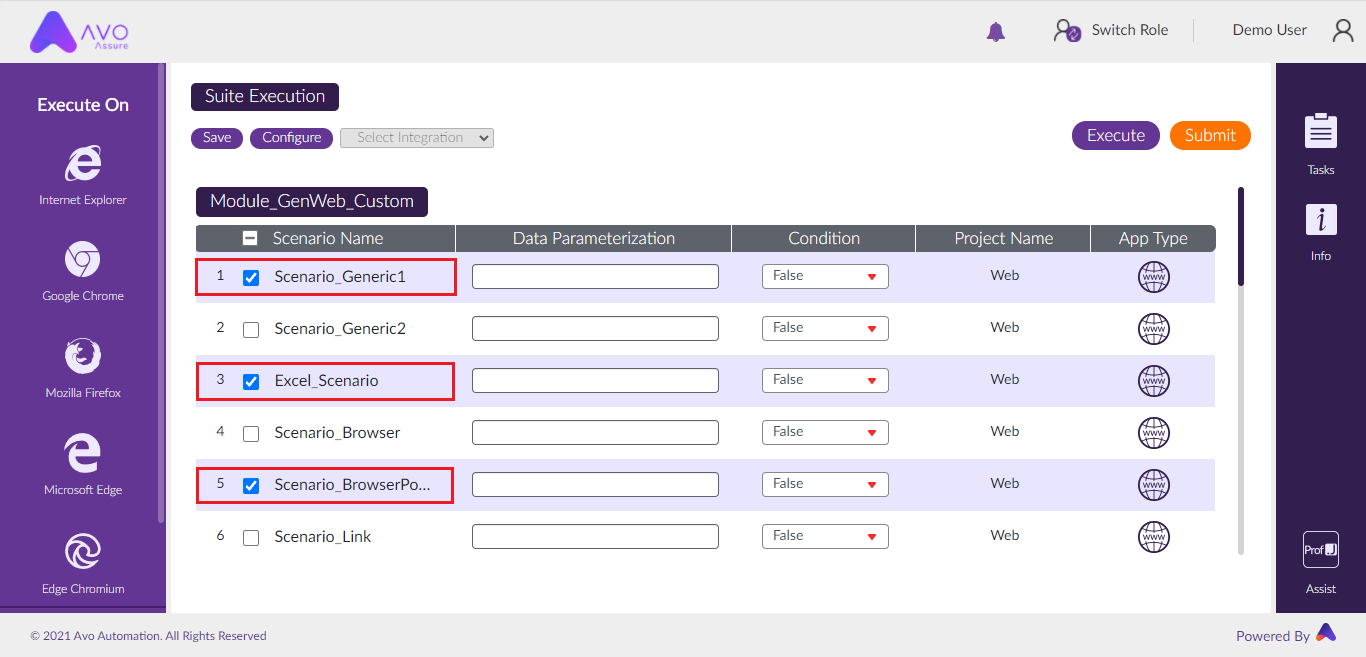Open Condition dropdown for Excel_Scenario

coord(825,380)
